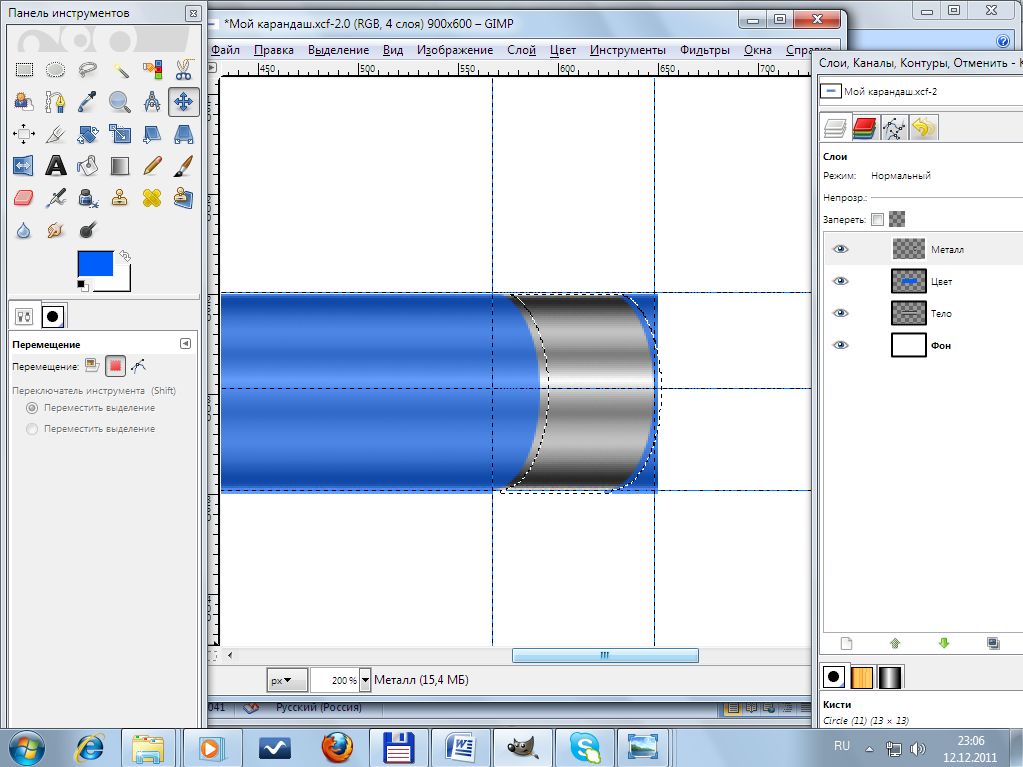Select the Zoom magnifier tool
Image resolution: width=1023 pixels, height=767 pixels.
tap(119, 102)
